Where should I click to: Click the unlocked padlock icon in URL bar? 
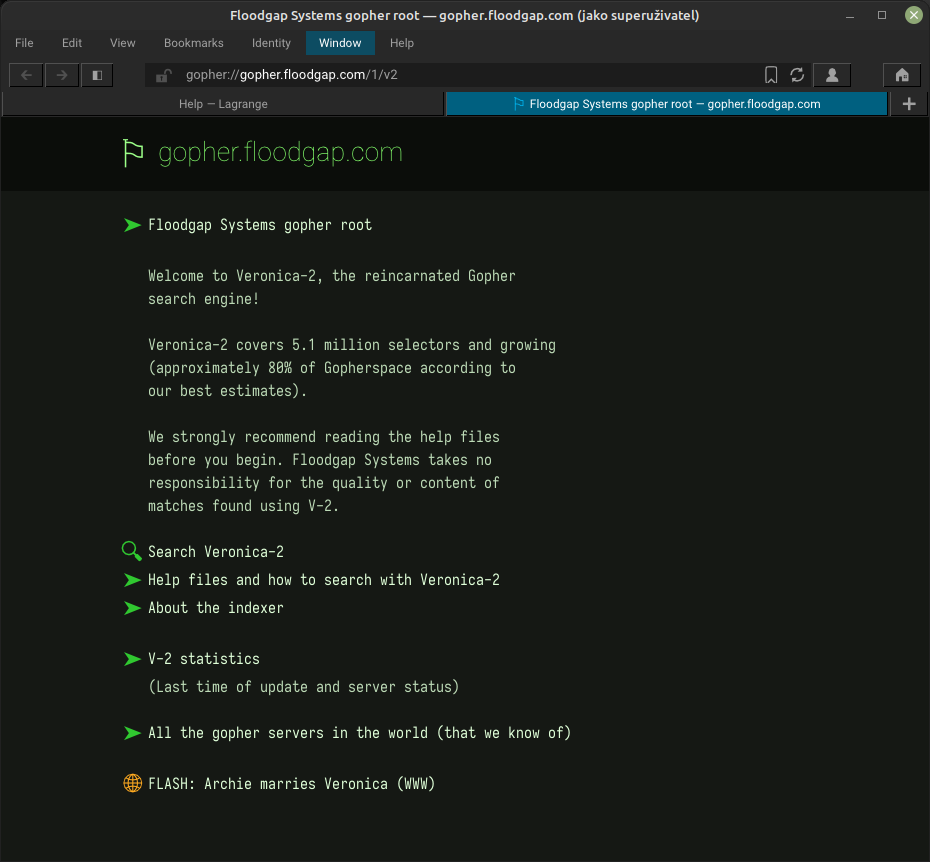coord(164,75)
